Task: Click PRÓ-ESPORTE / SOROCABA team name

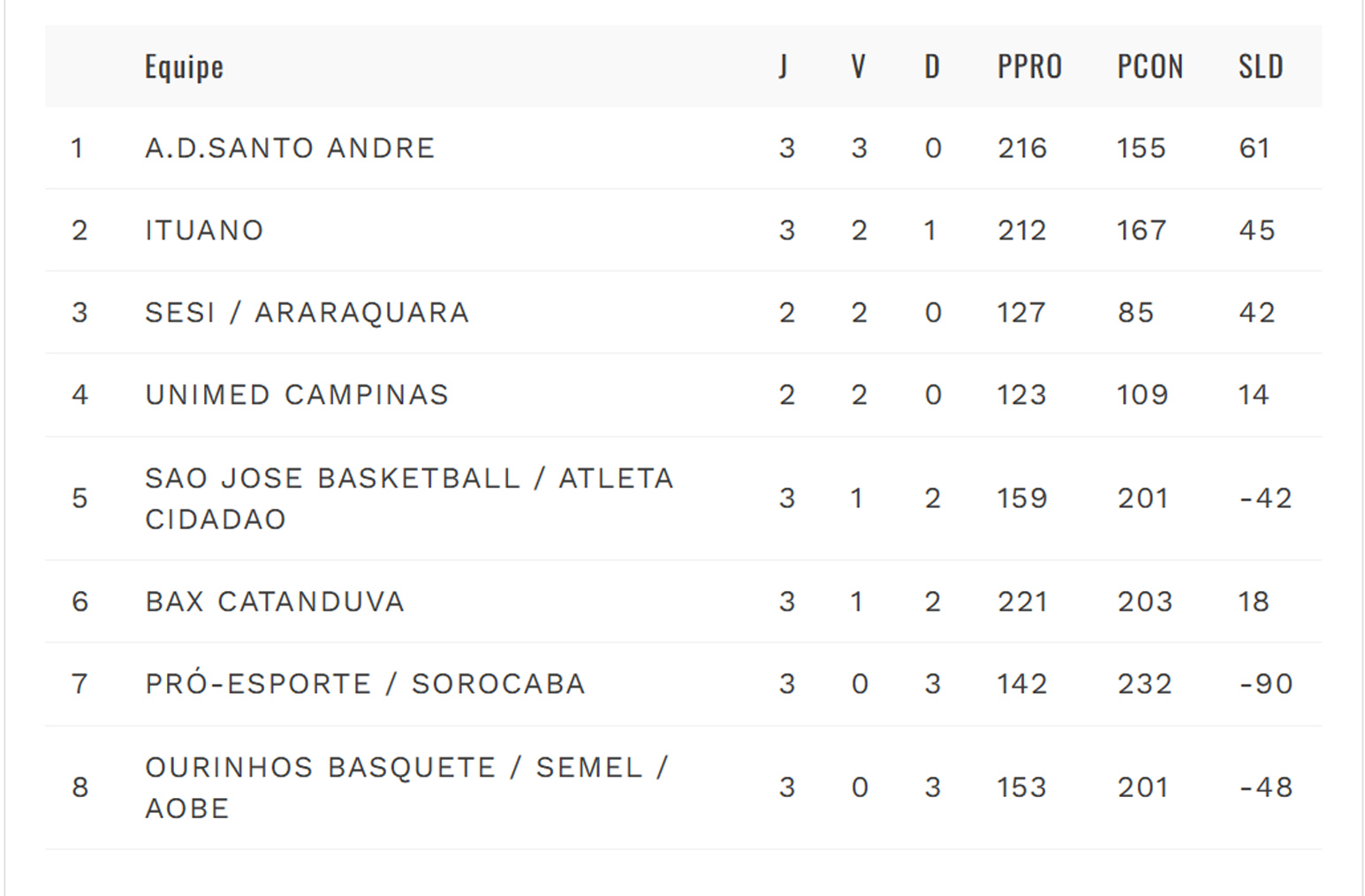Action: (365, 683)
